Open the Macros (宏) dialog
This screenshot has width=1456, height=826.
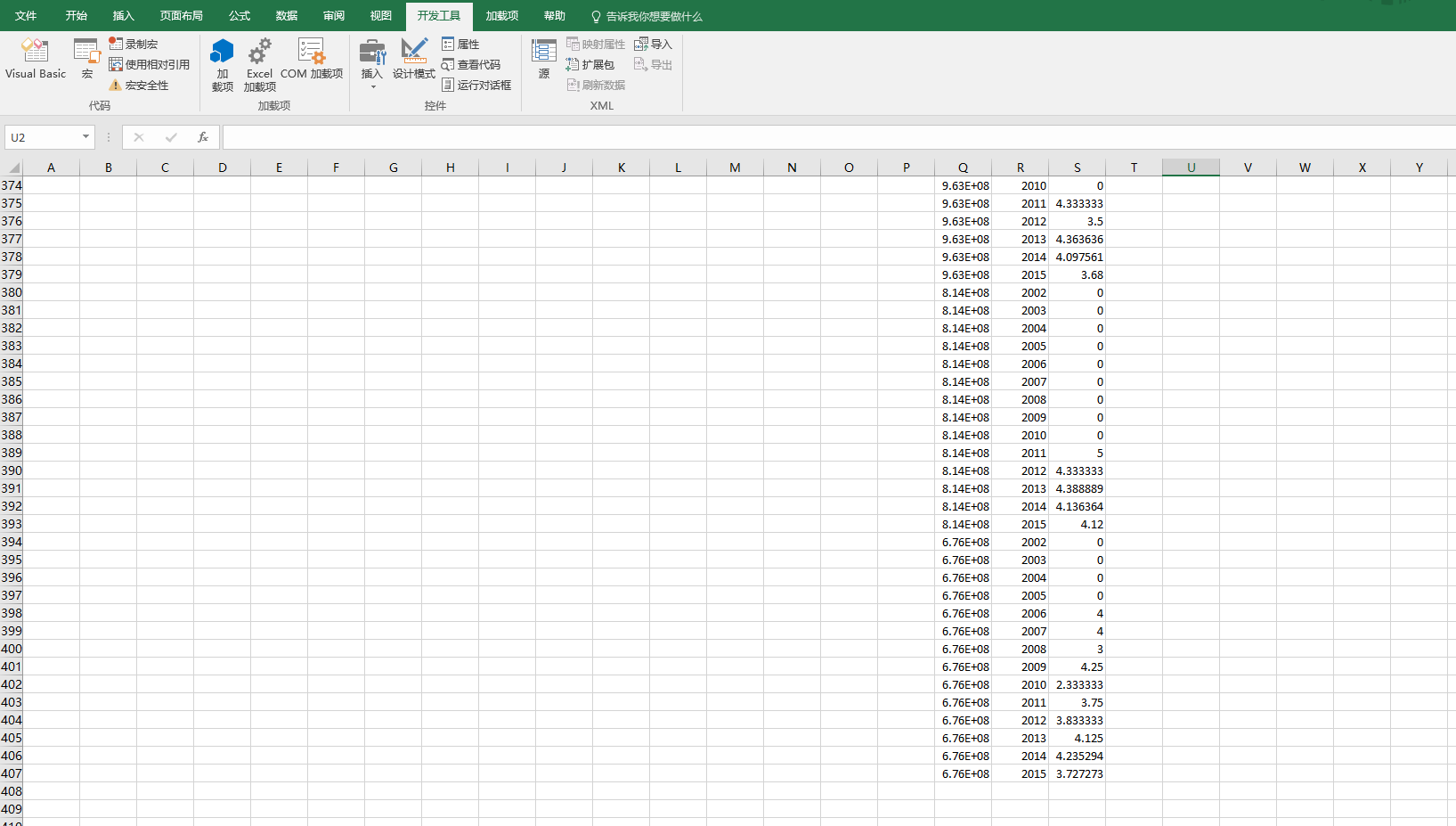point(86,59)
